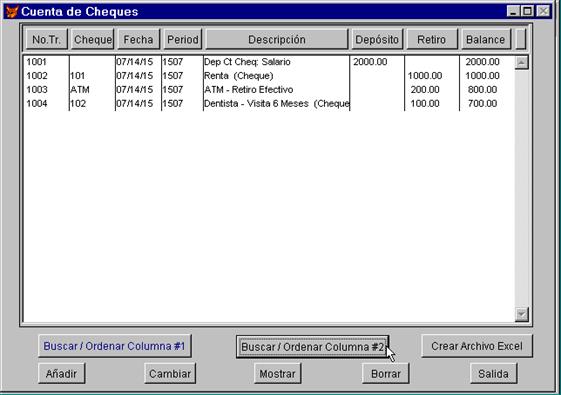
Task: Click the Balance column header
Action: click(x=486, y=39)
